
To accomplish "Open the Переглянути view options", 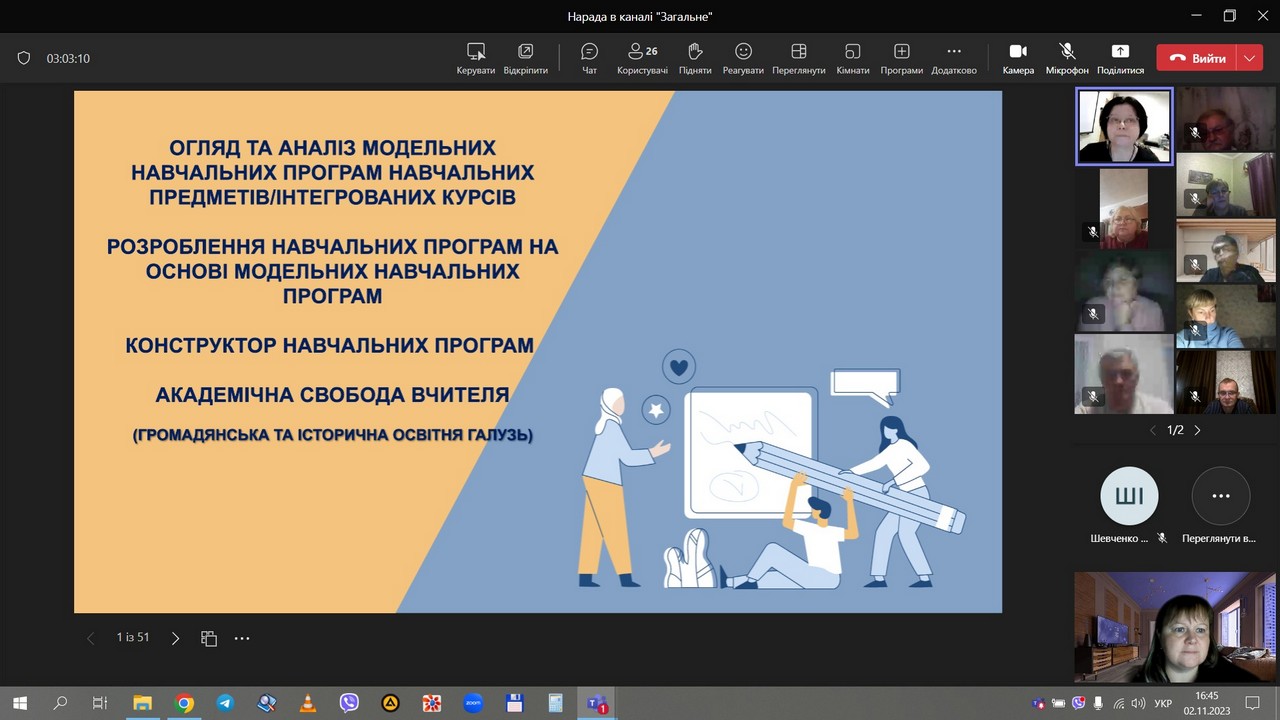I will pos(798,58).
